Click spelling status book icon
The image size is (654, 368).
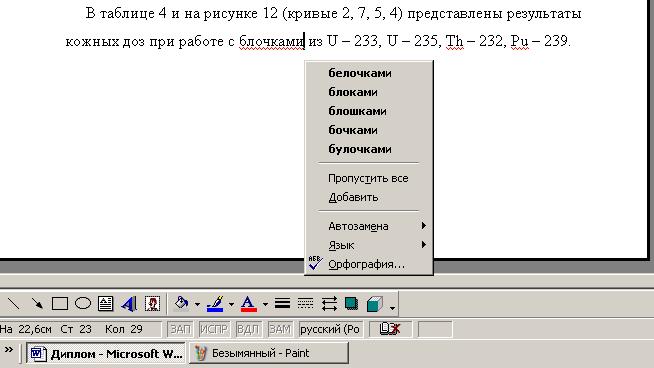click(x=390, y=329)
